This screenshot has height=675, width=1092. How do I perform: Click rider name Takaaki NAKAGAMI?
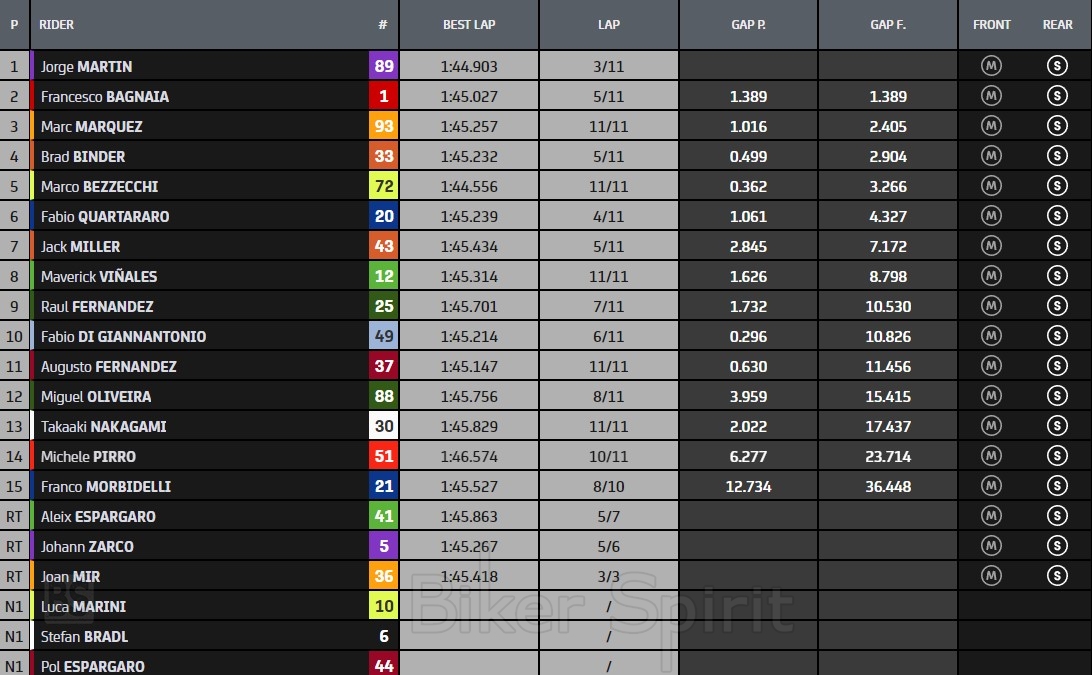pos(103,427)
